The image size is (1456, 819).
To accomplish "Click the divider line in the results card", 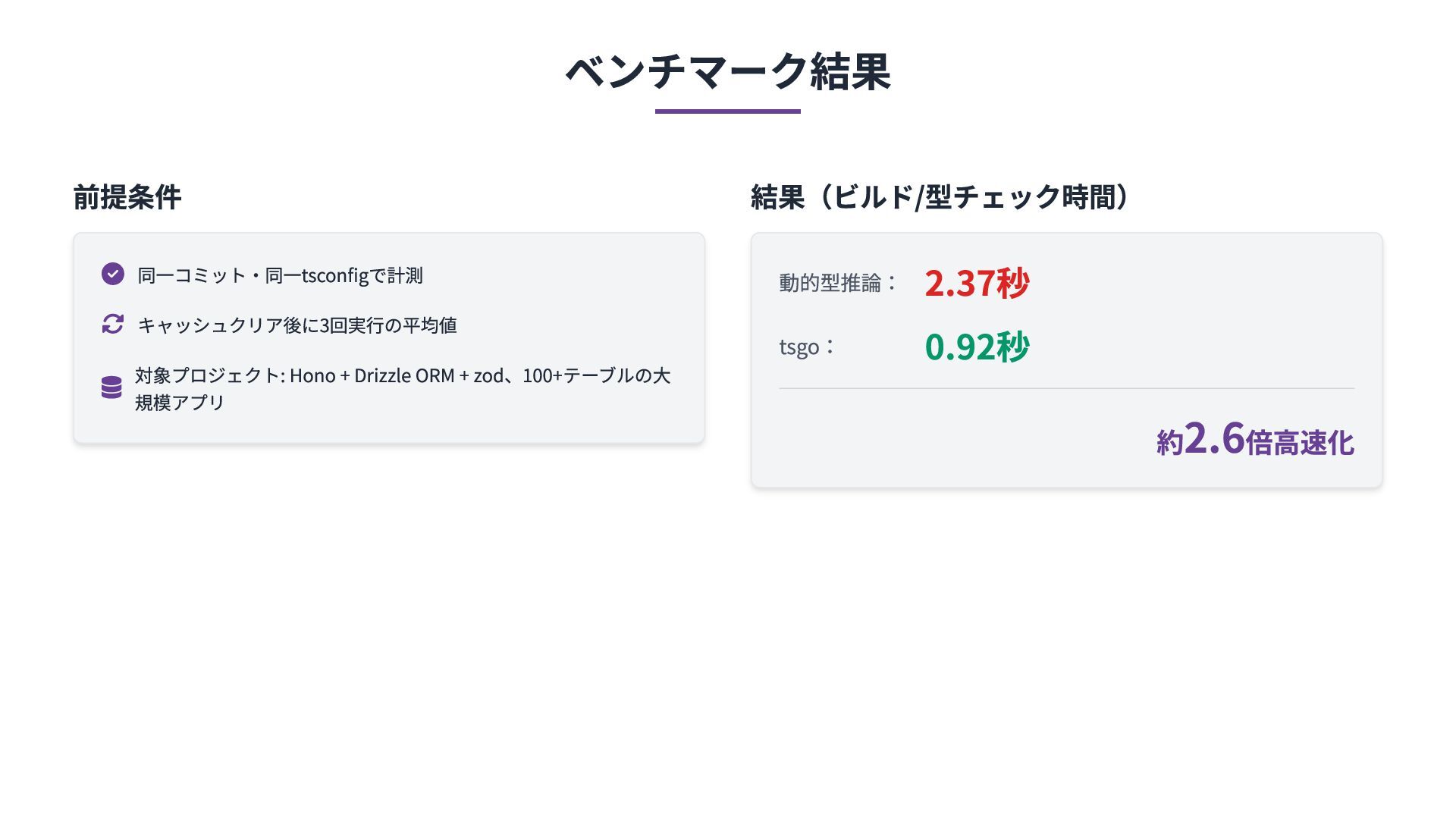I will click(x=1066, y=388).
